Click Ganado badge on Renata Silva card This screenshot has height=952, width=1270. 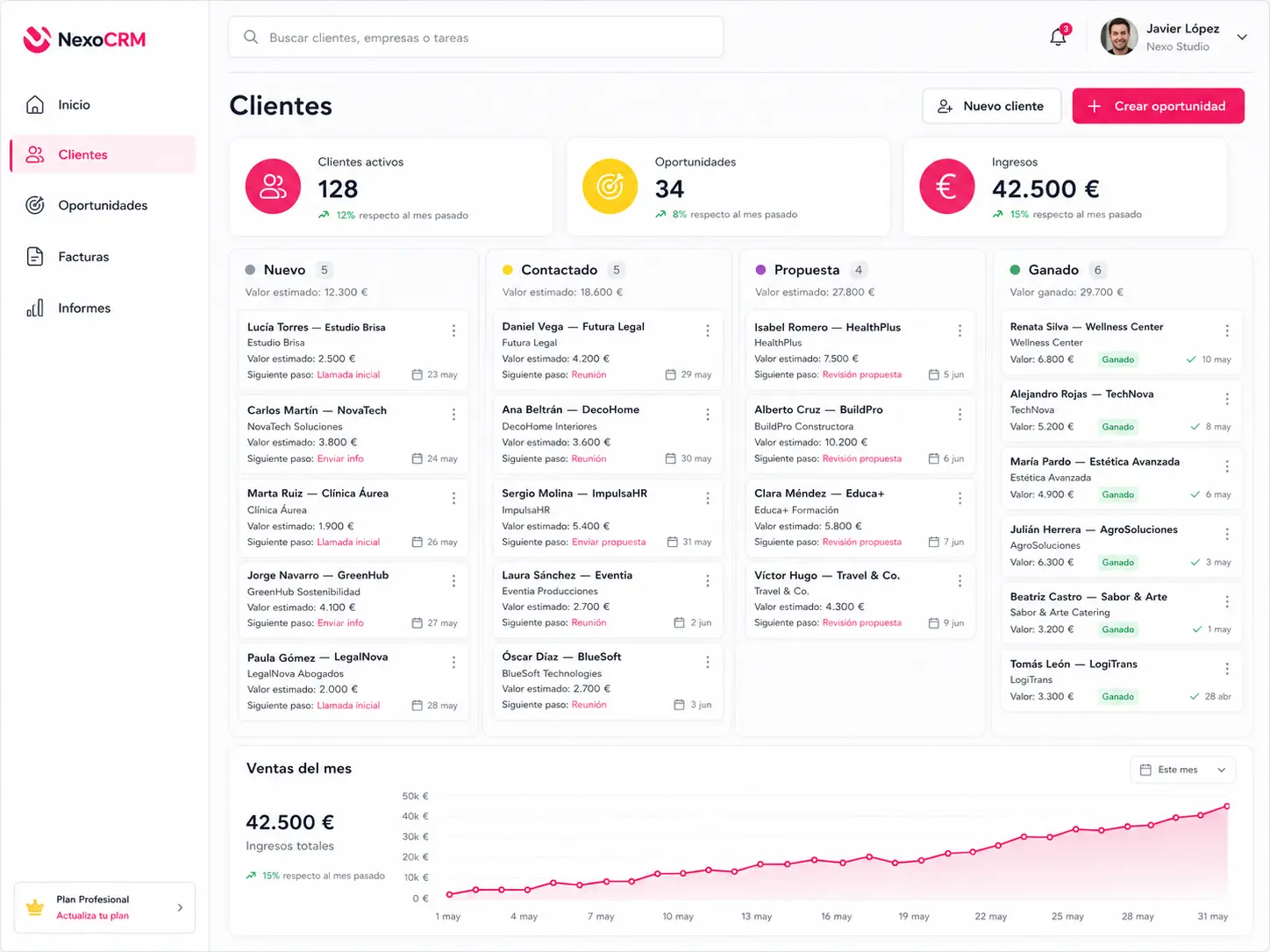tap(1117, 359)
